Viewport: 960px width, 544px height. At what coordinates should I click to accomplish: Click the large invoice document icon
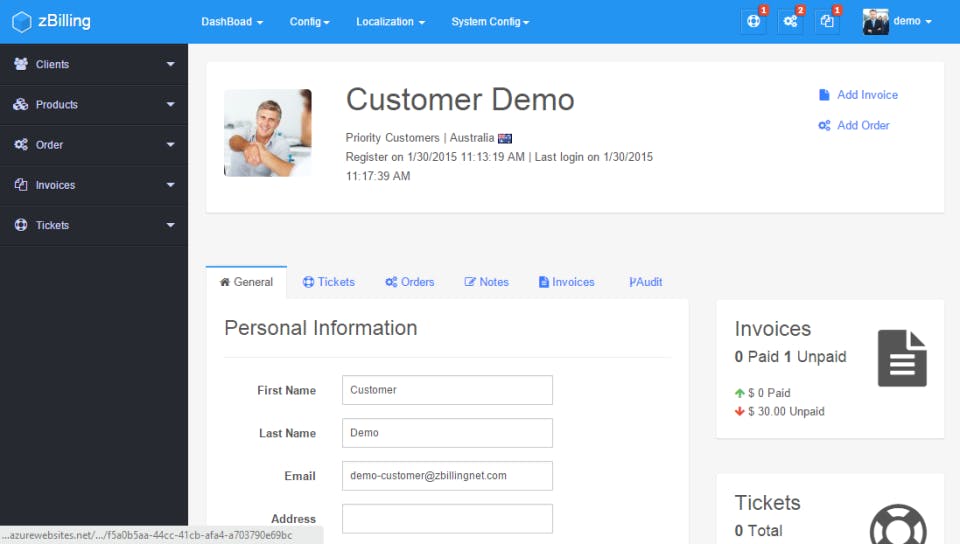tap(902, 358)
